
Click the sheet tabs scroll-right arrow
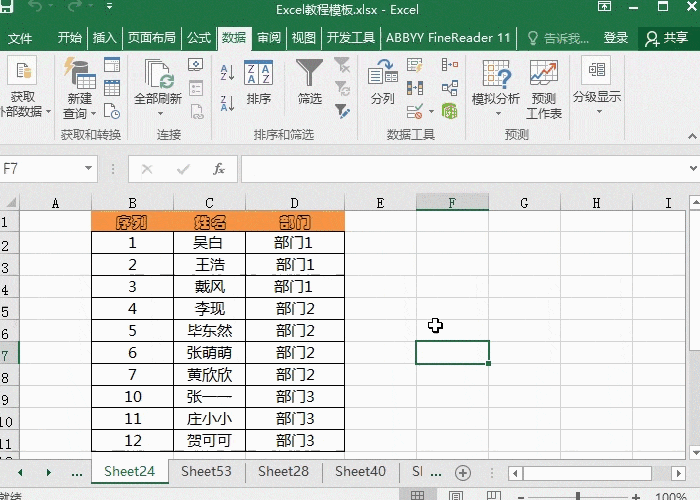(48, 472)
